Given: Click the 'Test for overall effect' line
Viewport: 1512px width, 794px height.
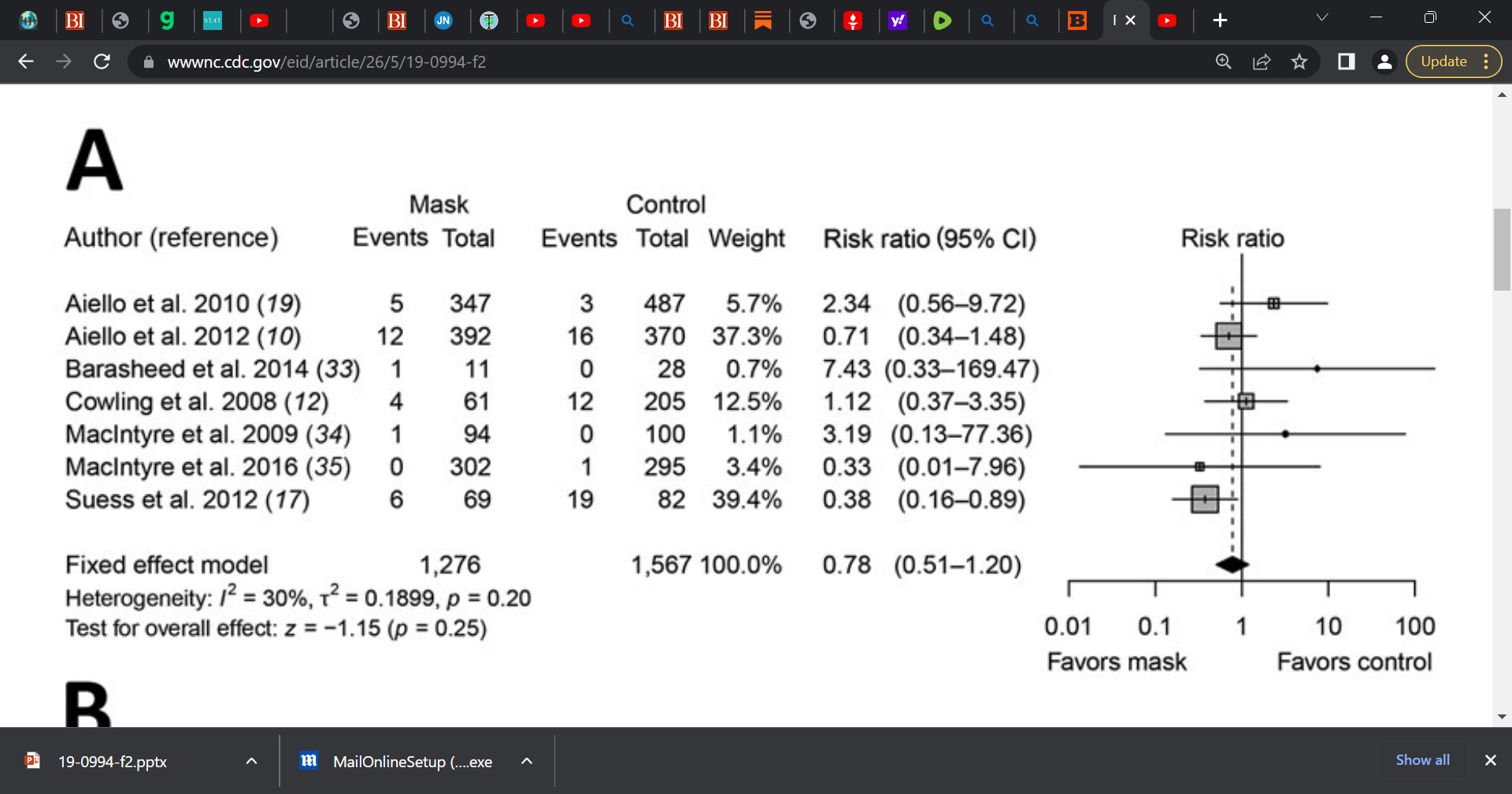Looking at the screenshot, I should [276, 629].
